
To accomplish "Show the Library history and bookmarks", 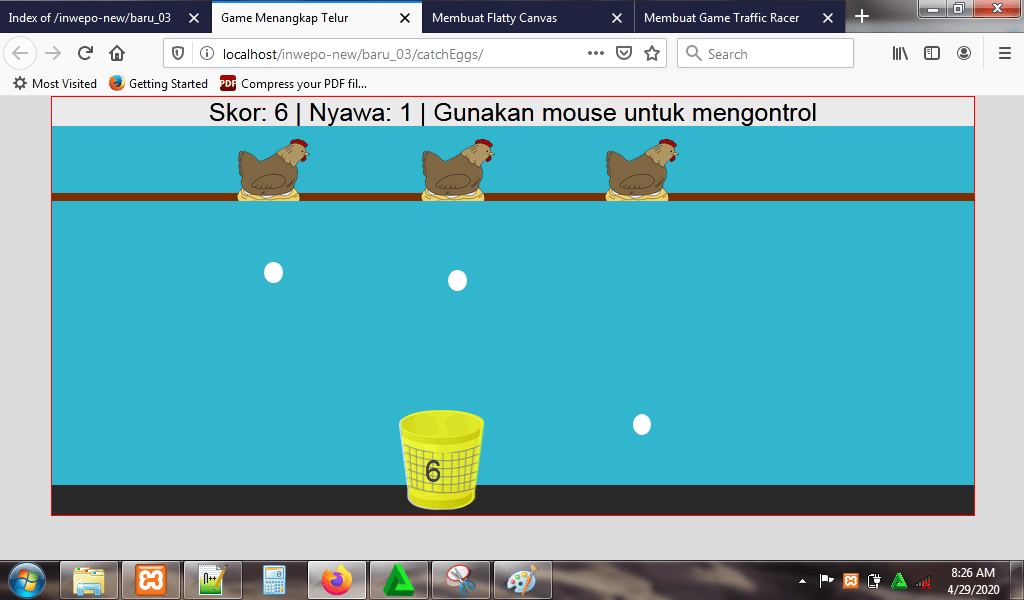I will [900, 54].
